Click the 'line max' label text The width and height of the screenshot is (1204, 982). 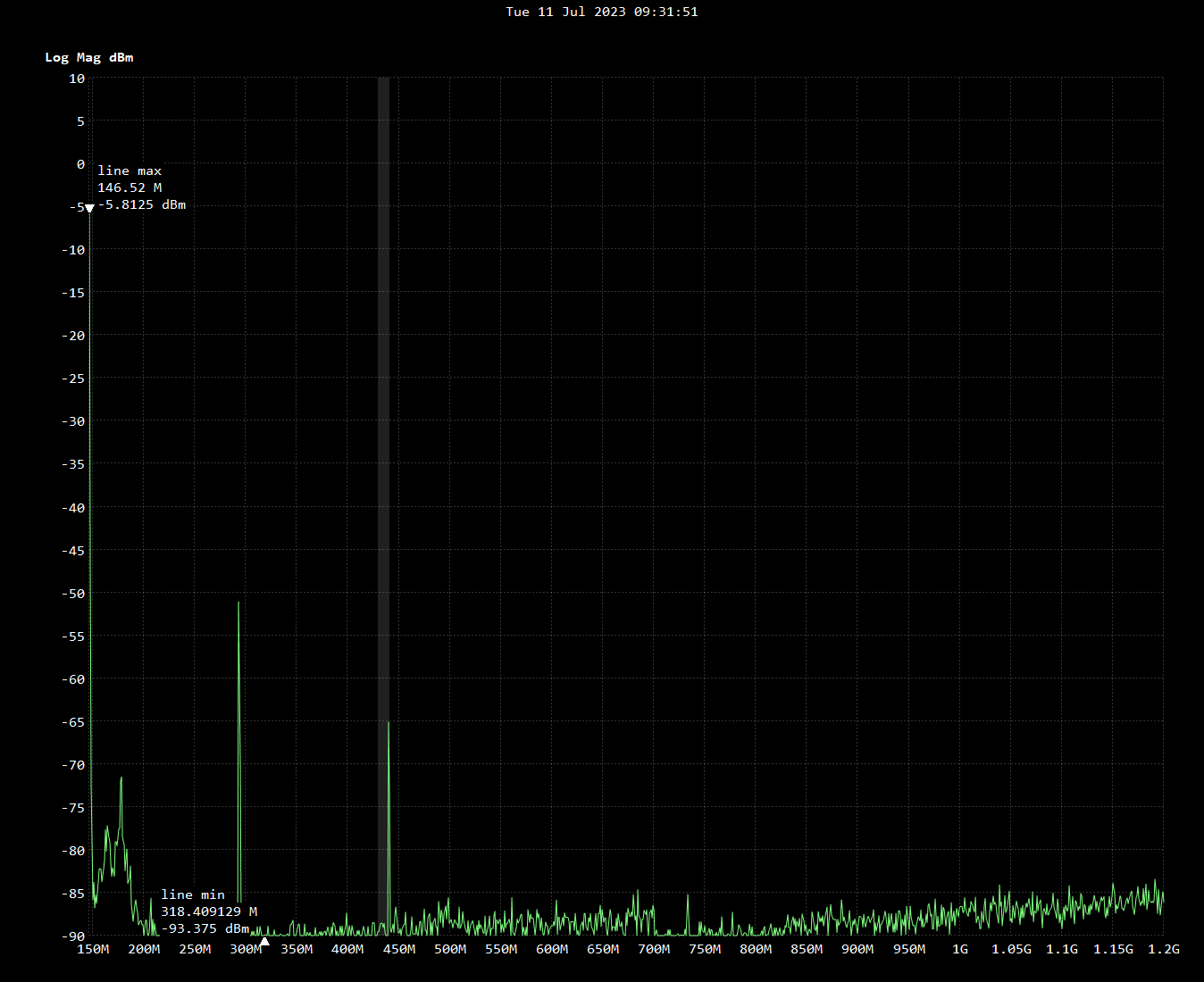pyautogui.click(x=130, y=171)
